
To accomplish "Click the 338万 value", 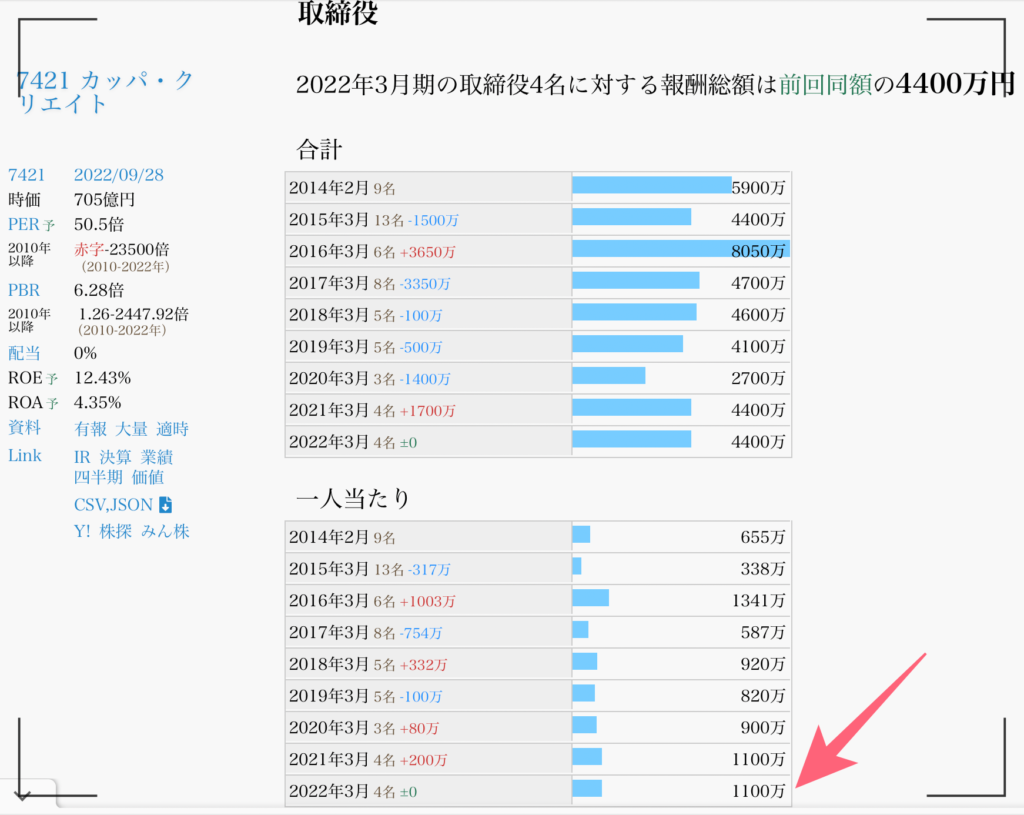I will click(x=763, y=569).
